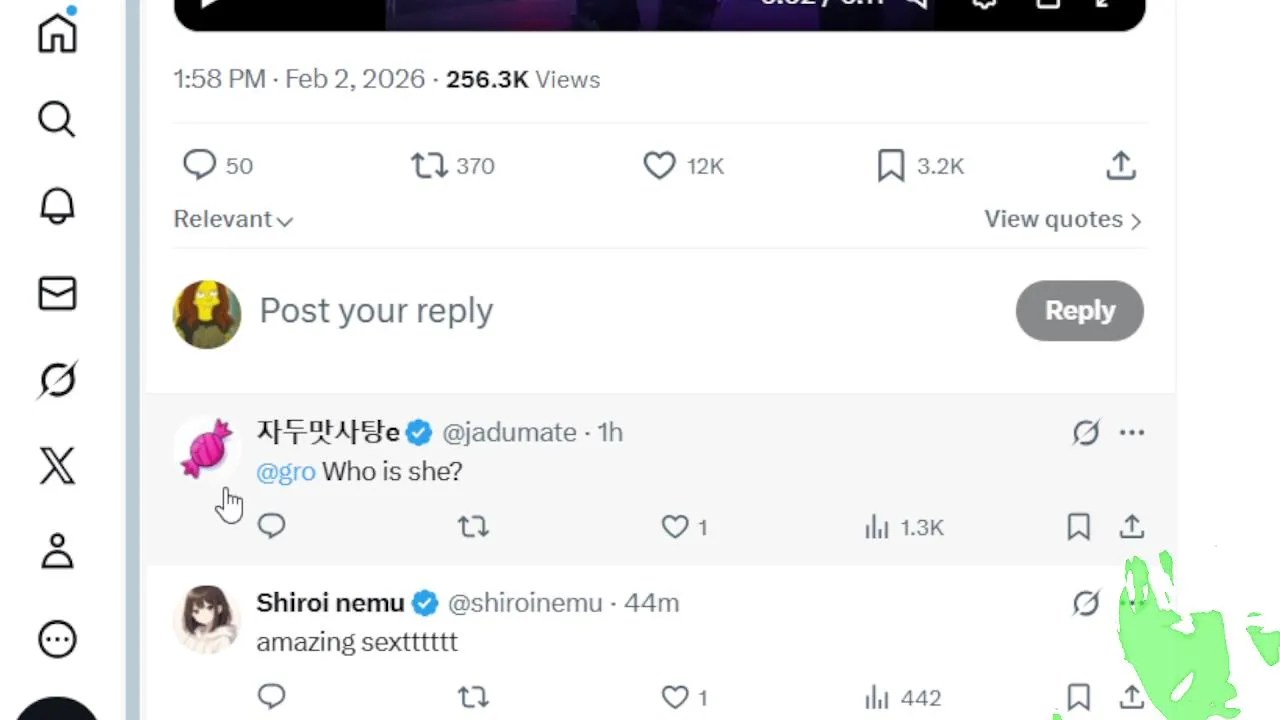Bookmark the main post with 3.2K saves
Image resolution: width=1280 pixels, height=720 pixels.
pyautogui.click(x=890, y=166)
